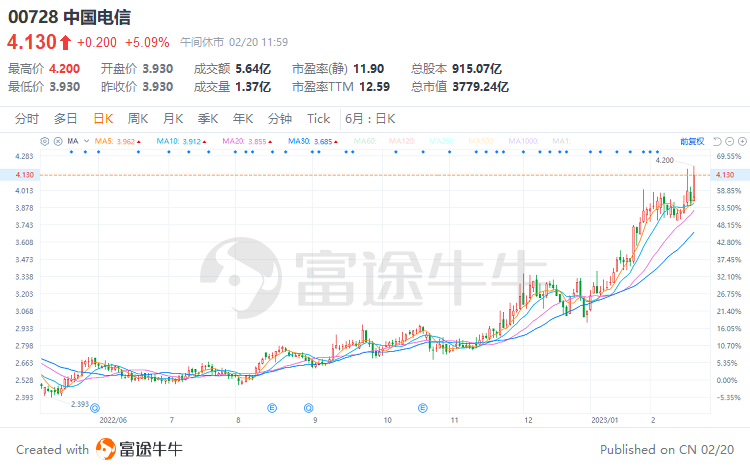Zoom in the chart with the plus icon
Image resolution: width=750 pixels, height=470 pixels.
742,142
